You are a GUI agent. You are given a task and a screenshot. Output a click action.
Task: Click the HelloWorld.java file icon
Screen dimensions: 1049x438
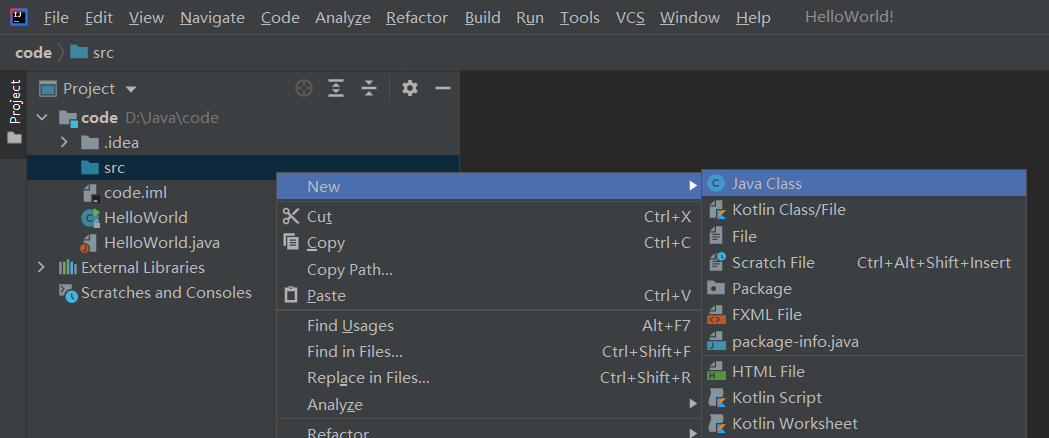[x=89, y=243]
